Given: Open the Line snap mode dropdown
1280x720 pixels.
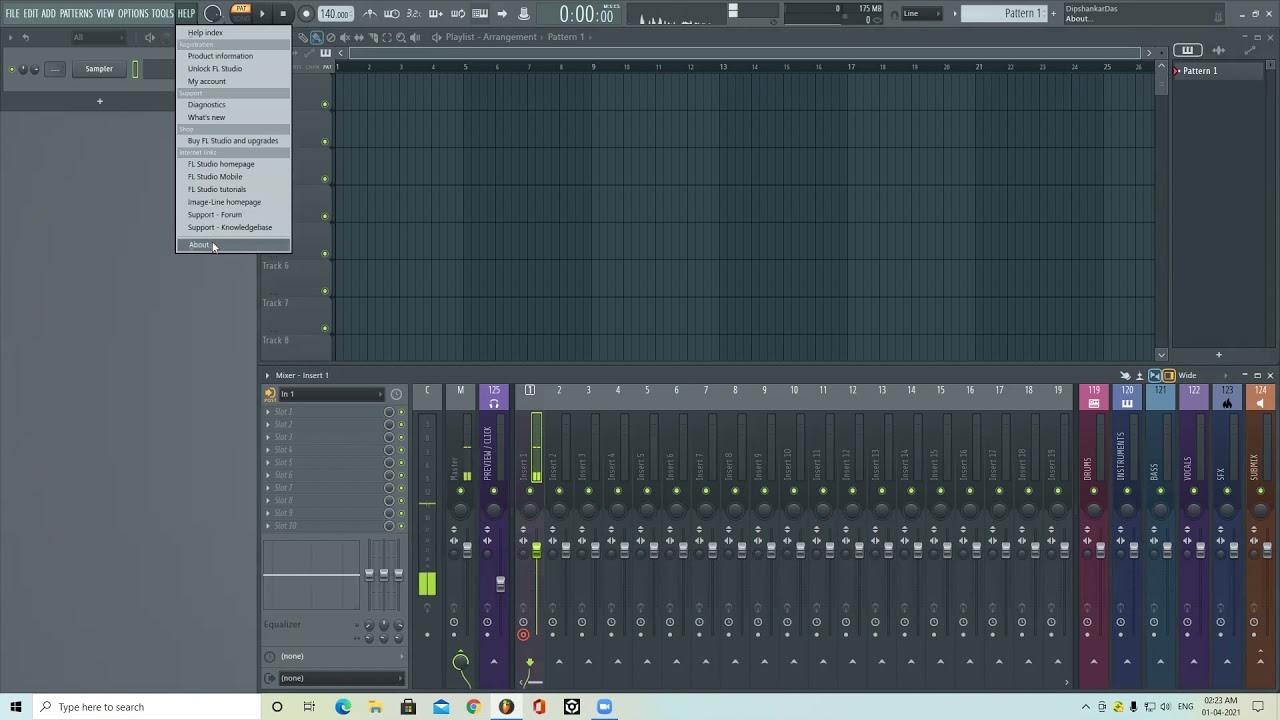Looking at the screenshot, I should (923, 13).
